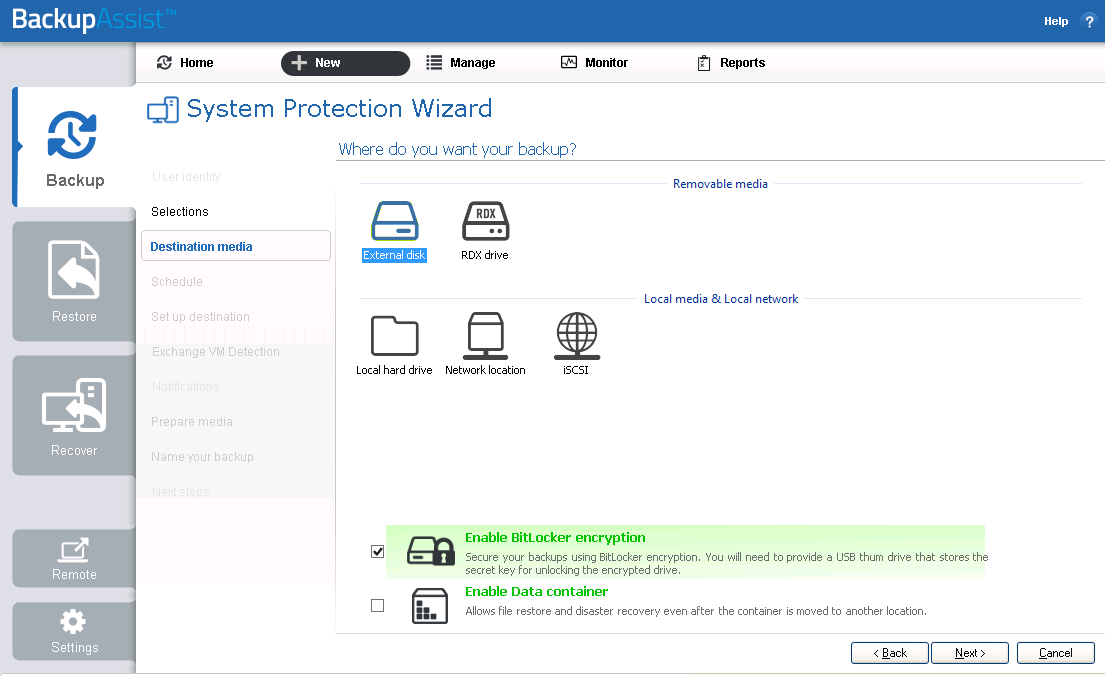Choose the iSCSI globe icon
This screenshot has height=676, width=1105.
(576, 336)
